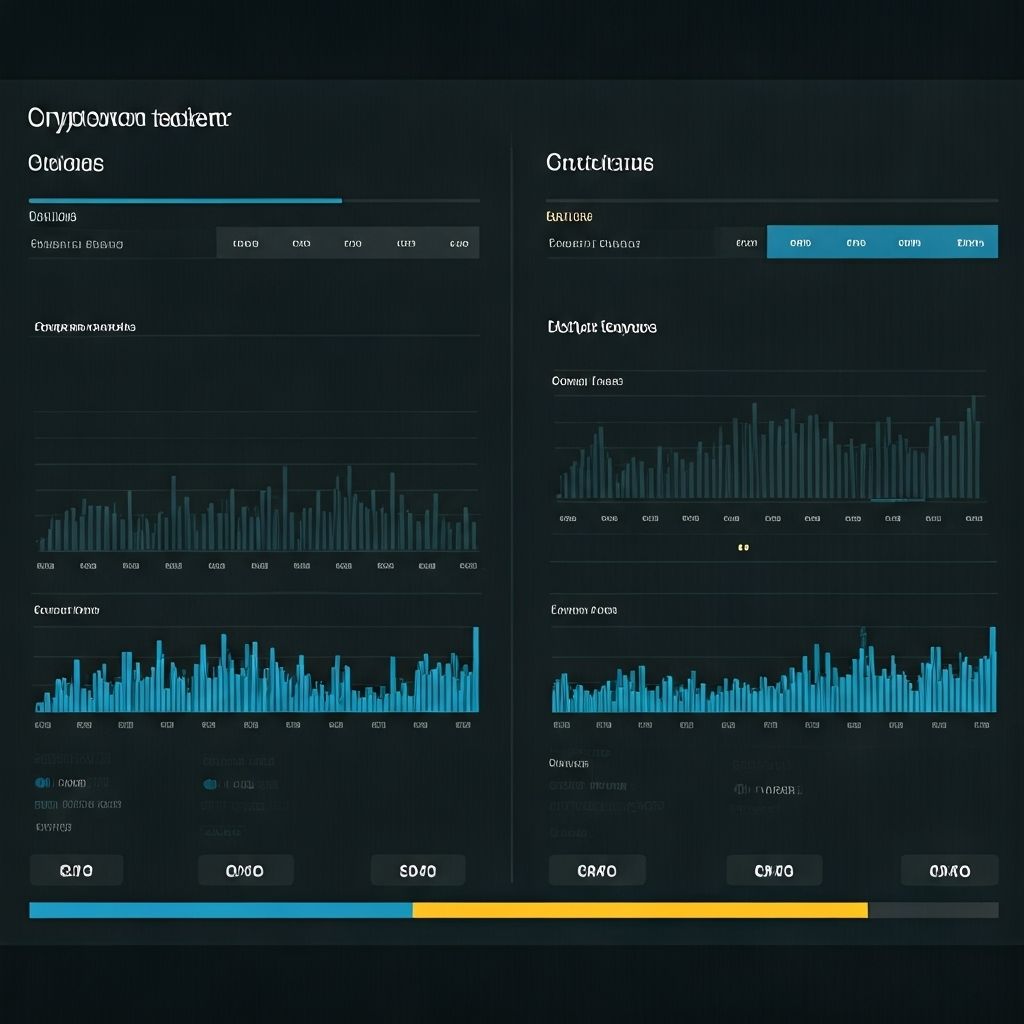This screenshot has height=1024, width=1024.
Task: Select the last bar in the bottom-right chart
Action: [x=993, y=670]
